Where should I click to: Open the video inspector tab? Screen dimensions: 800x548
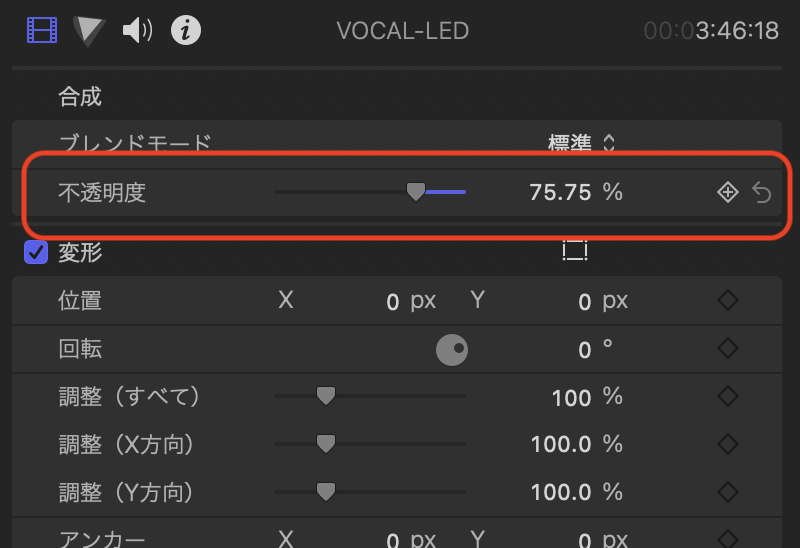coord(43,31)
